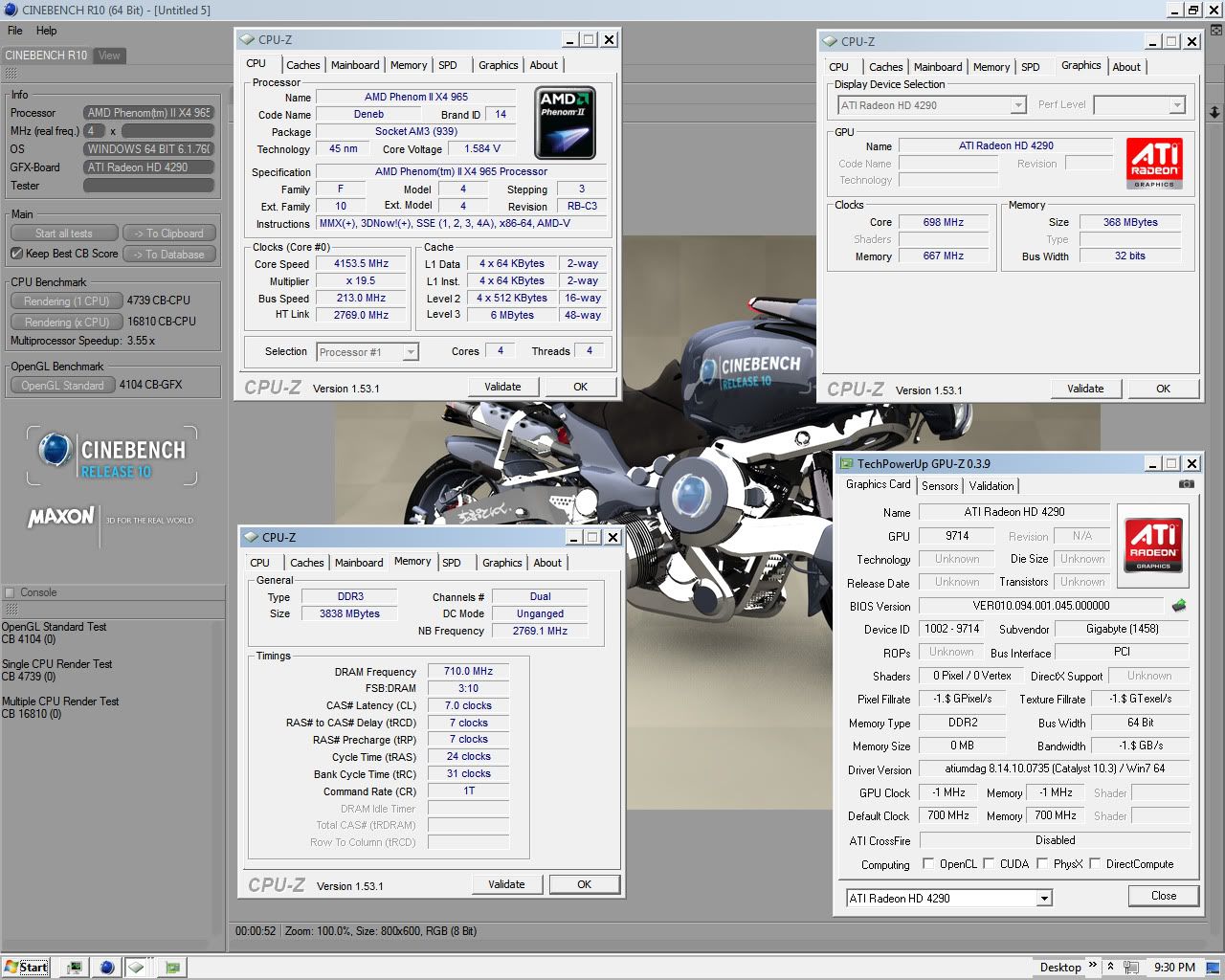Open the GPU-Z graphics card selector dropdown

point(1044,899)
